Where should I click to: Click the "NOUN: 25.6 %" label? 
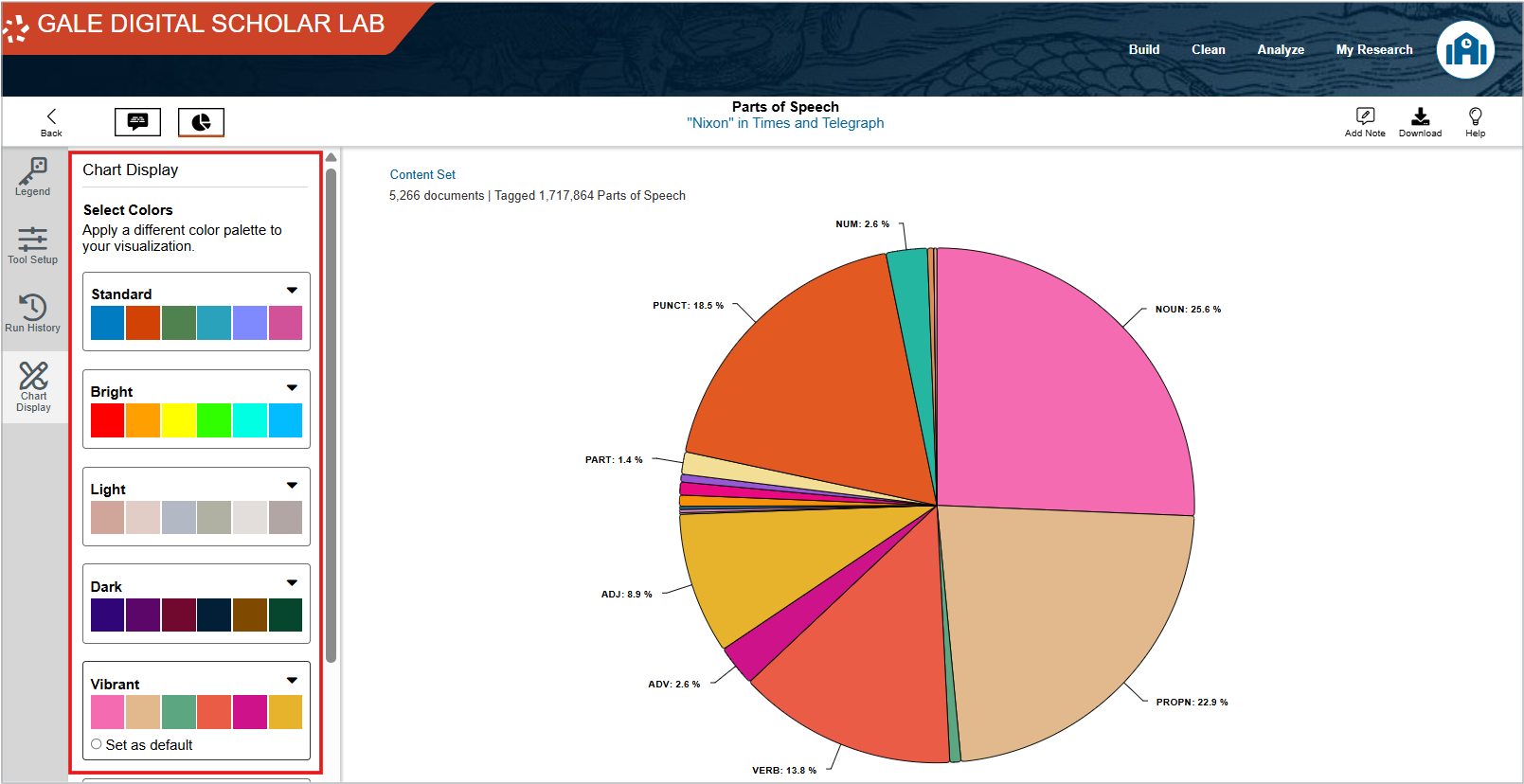click(x=1188, y=310)
